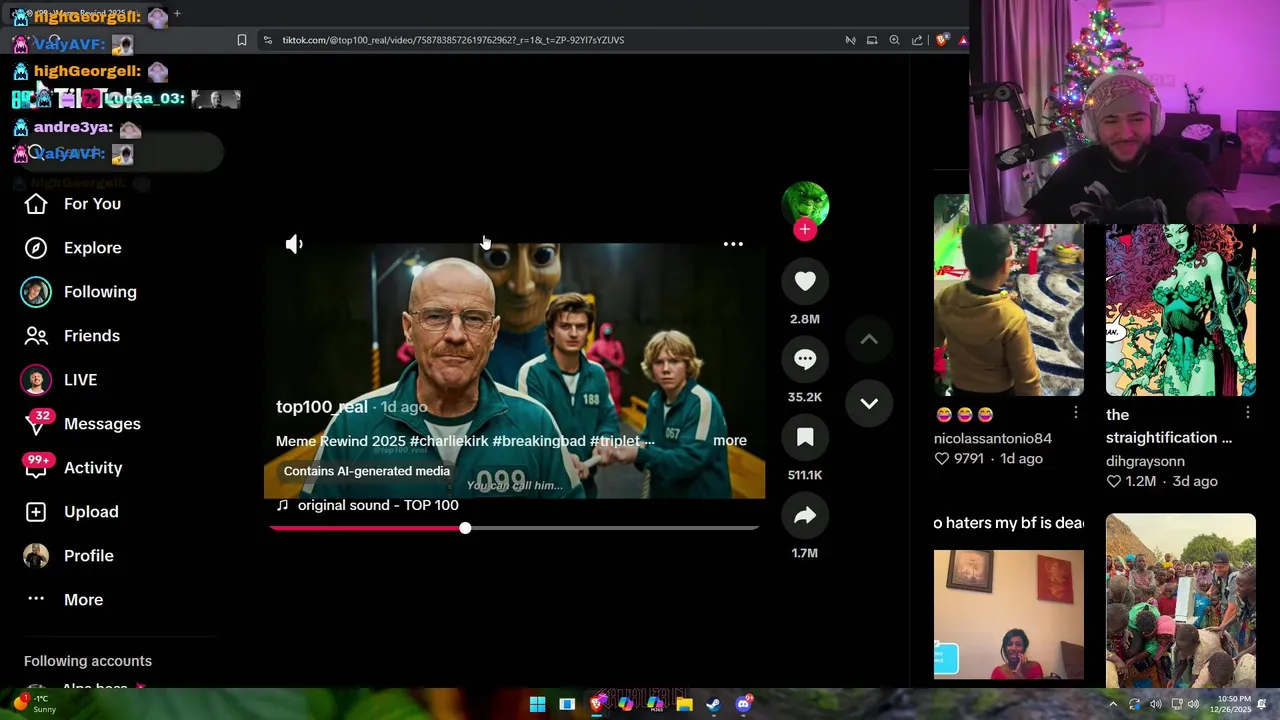Bookmark page in browser address bar
This screenshot has height=720, width=1280.
(x=242, y=40)
